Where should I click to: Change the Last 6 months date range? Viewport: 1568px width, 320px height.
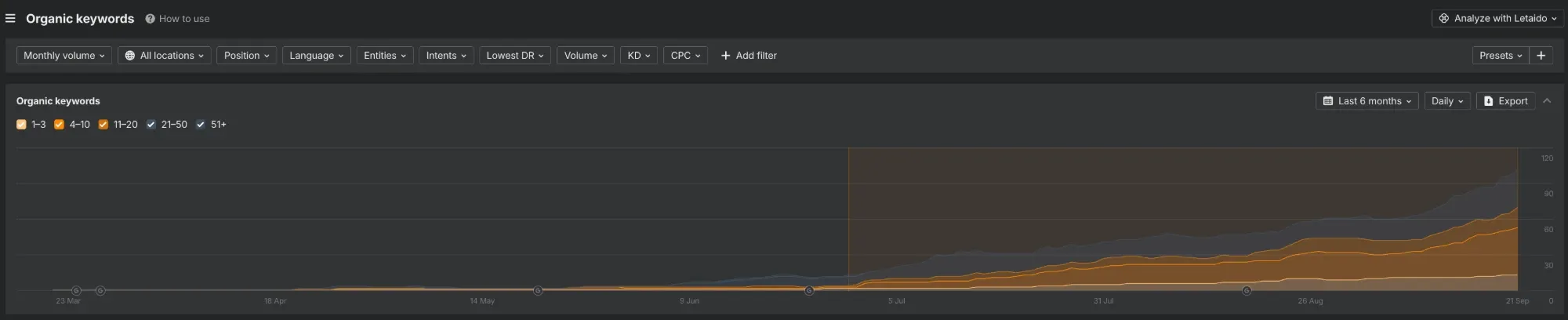coord(1367,101)
